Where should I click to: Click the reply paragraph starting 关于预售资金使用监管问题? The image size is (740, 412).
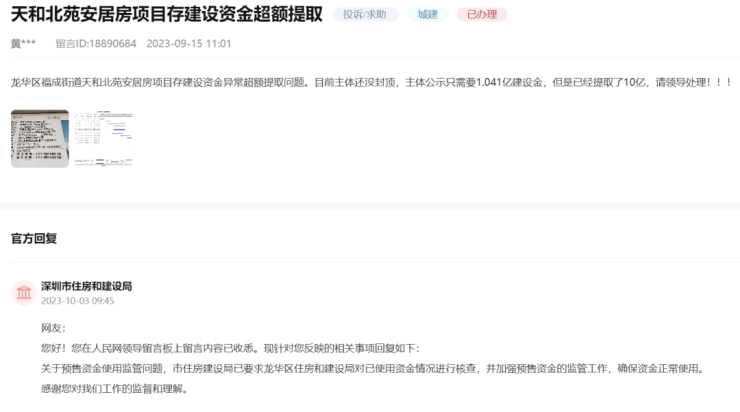click(x=372, y=369)
